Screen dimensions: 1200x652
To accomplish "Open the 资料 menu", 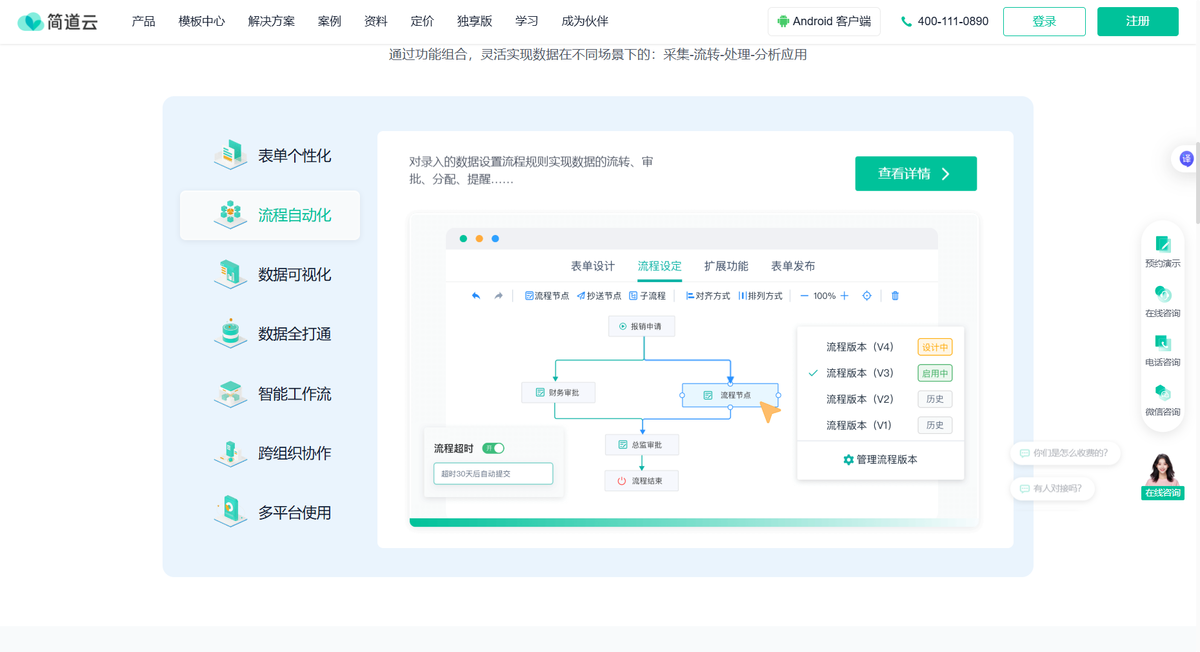I will (376, 21).
